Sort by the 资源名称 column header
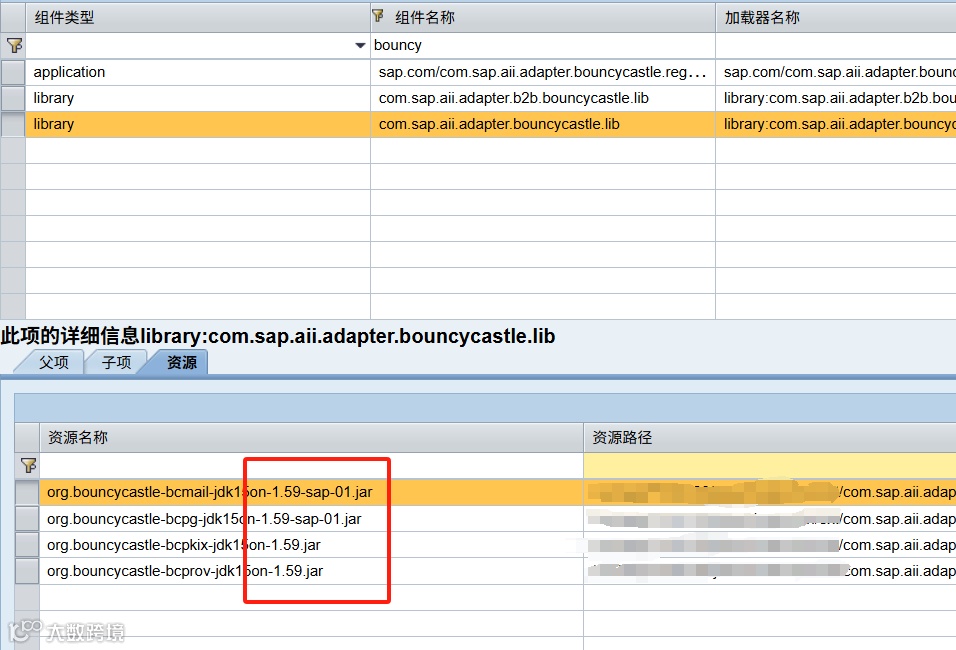Viewport: 956px width, 650px height. (x=311, y=438)
